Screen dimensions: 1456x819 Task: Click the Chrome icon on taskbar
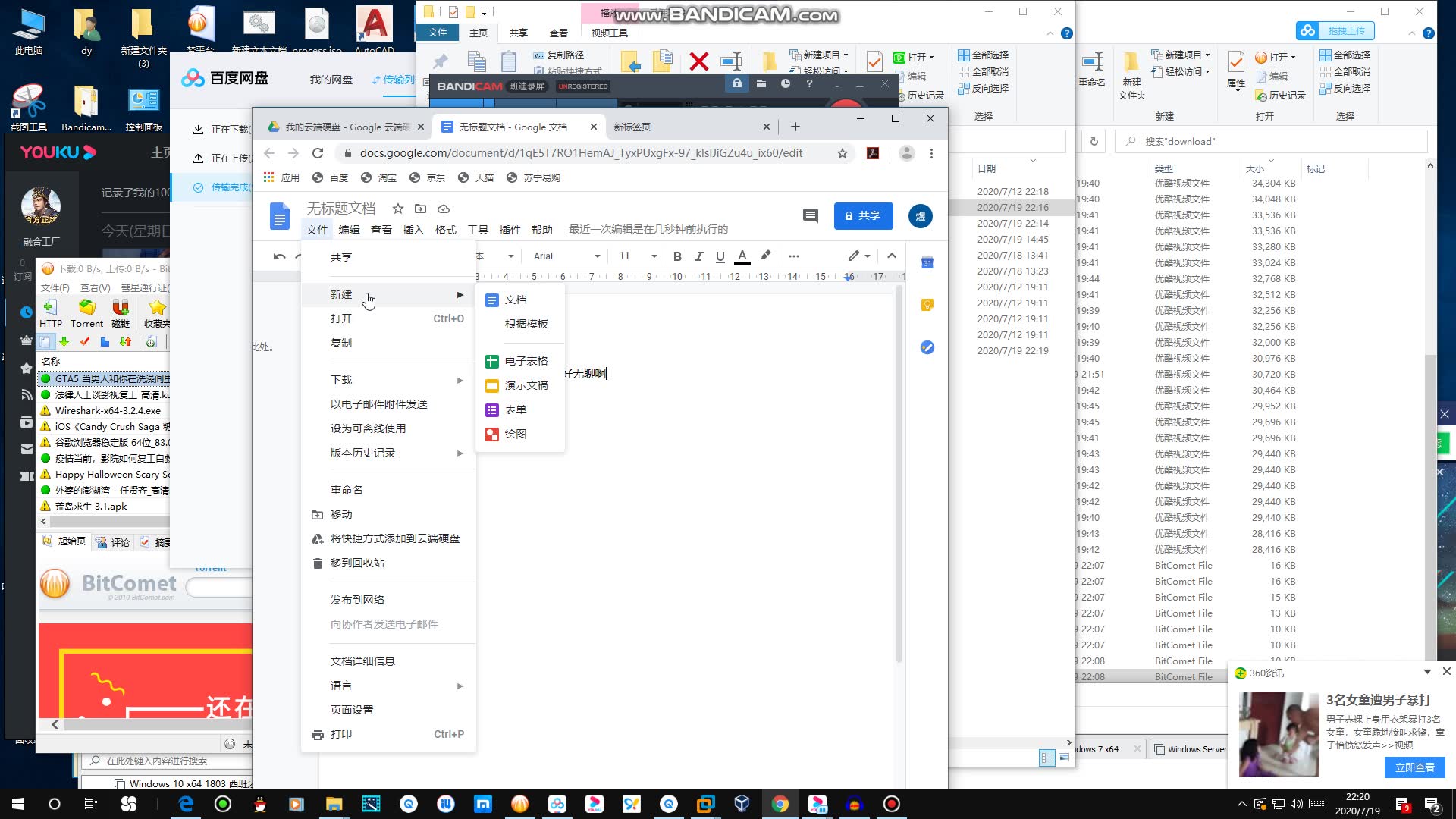point(780,805)
